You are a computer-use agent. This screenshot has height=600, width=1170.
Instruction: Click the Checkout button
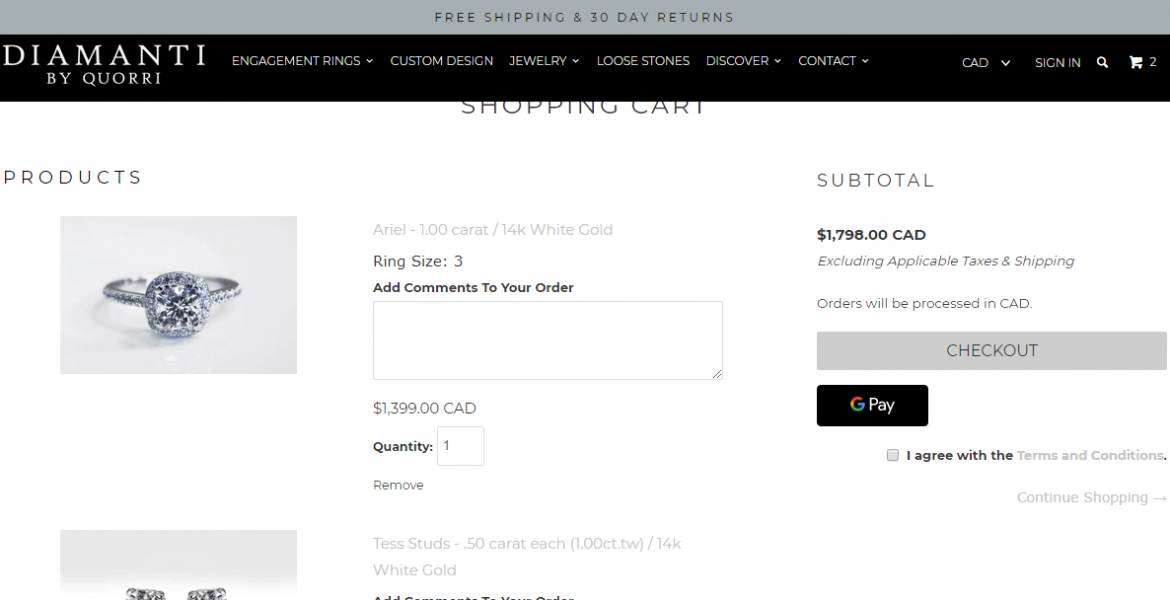coord(991,351)
